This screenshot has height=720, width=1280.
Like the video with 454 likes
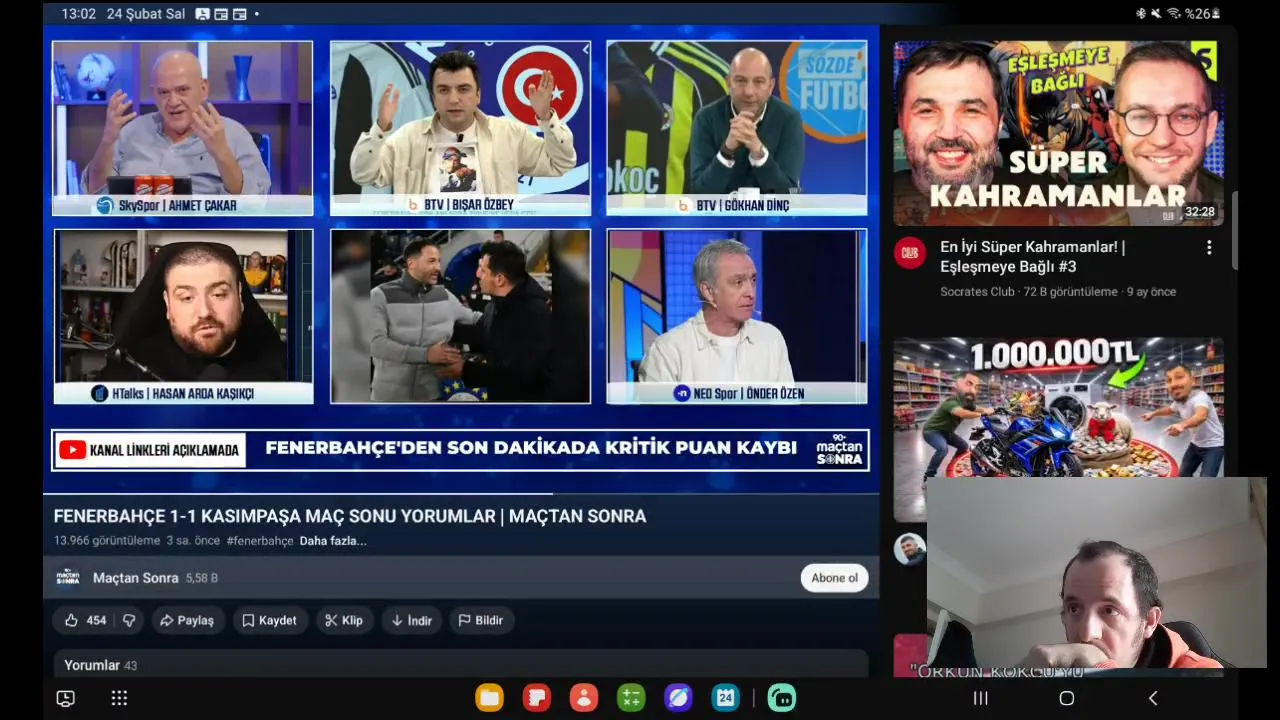click(x=85, y=620)
